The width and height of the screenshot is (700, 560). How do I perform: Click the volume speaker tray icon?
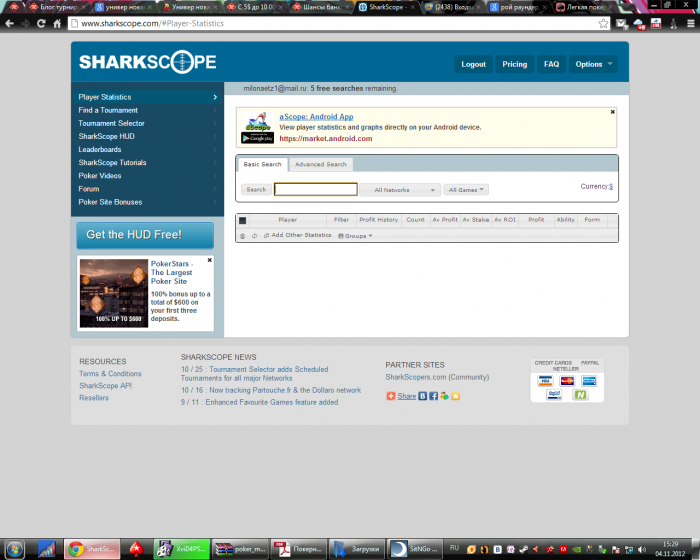pos(642,549)
